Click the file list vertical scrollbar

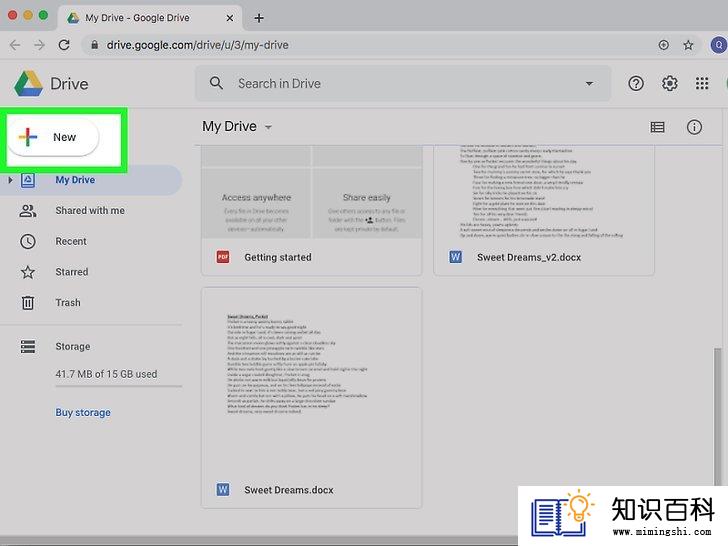click(x=718, y=417)
